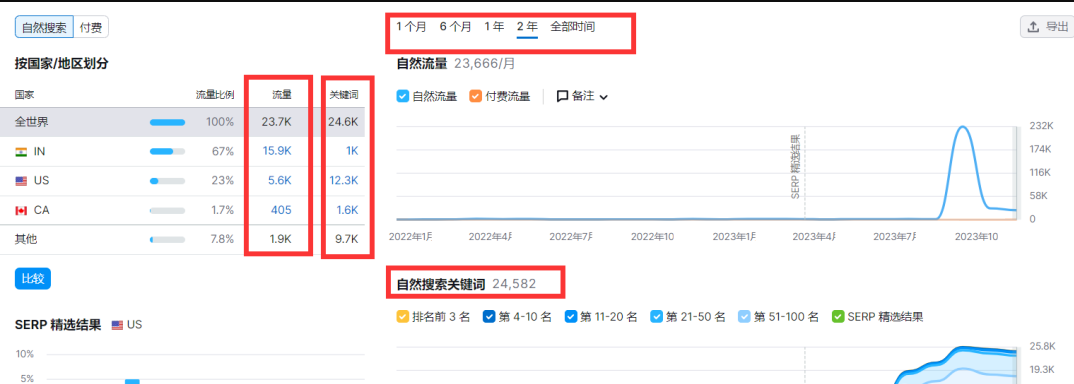Viewport: 1074px width, 384px height.
Task: Click the US flag beside SERP 精选结果 heading
Action: 117,325
